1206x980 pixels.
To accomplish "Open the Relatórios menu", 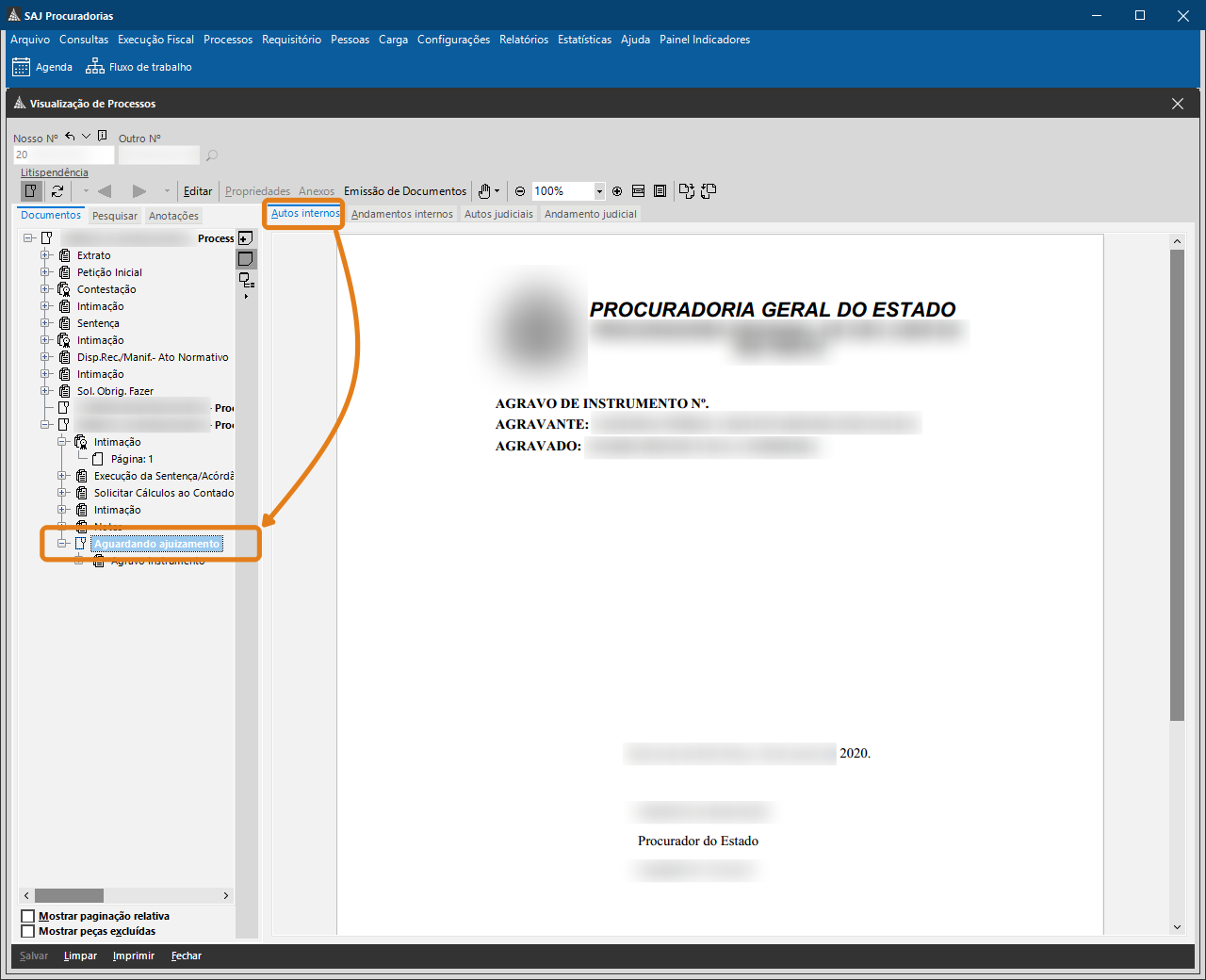I will click(523, 40).
